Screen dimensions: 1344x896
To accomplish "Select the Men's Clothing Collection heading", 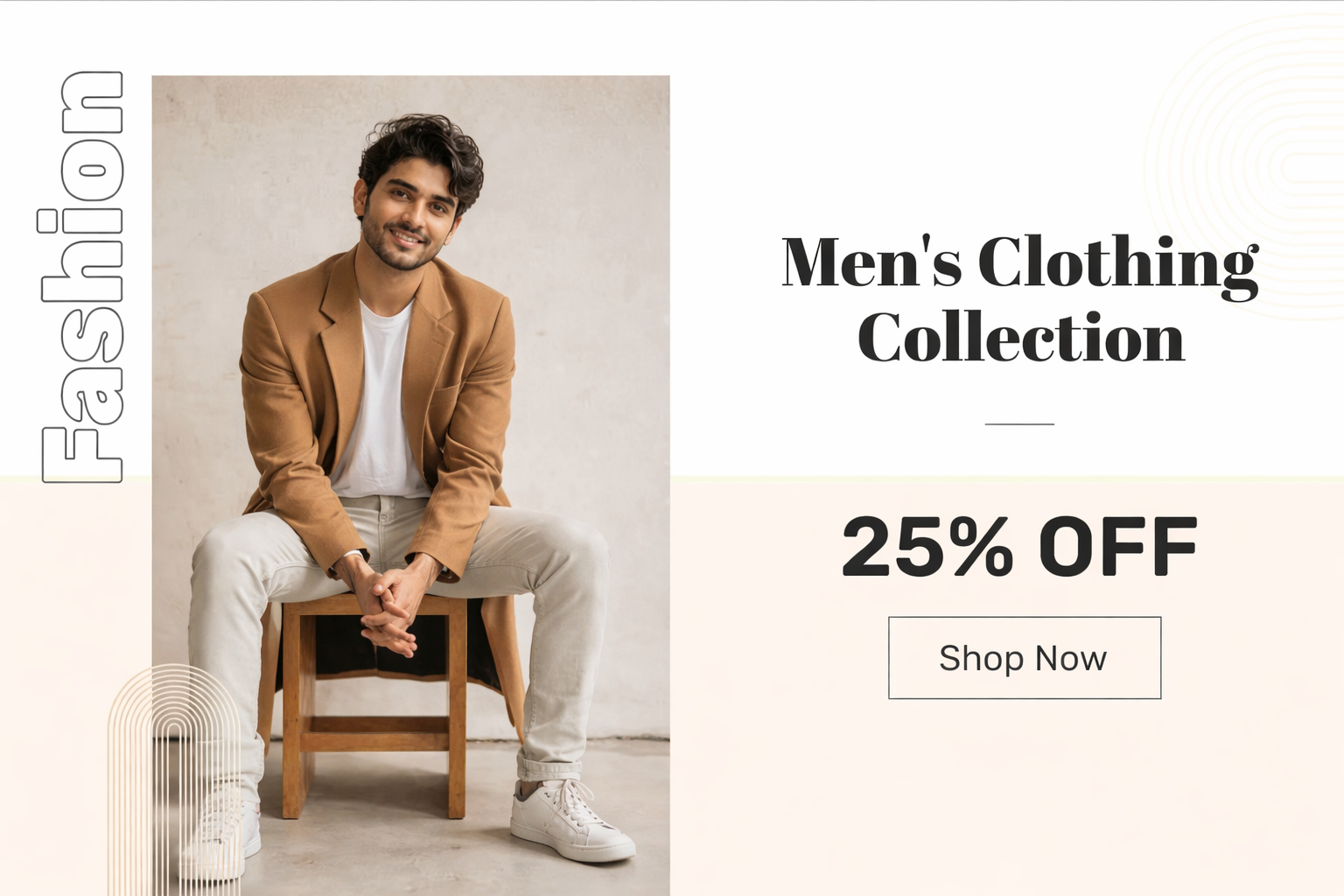I will pos(1020,299).
